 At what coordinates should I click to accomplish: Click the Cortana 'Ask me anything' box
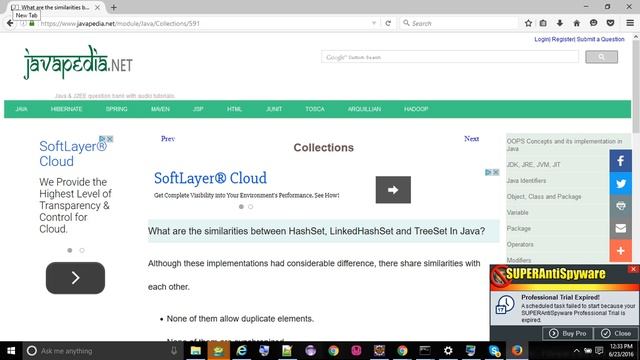(102, 351)
